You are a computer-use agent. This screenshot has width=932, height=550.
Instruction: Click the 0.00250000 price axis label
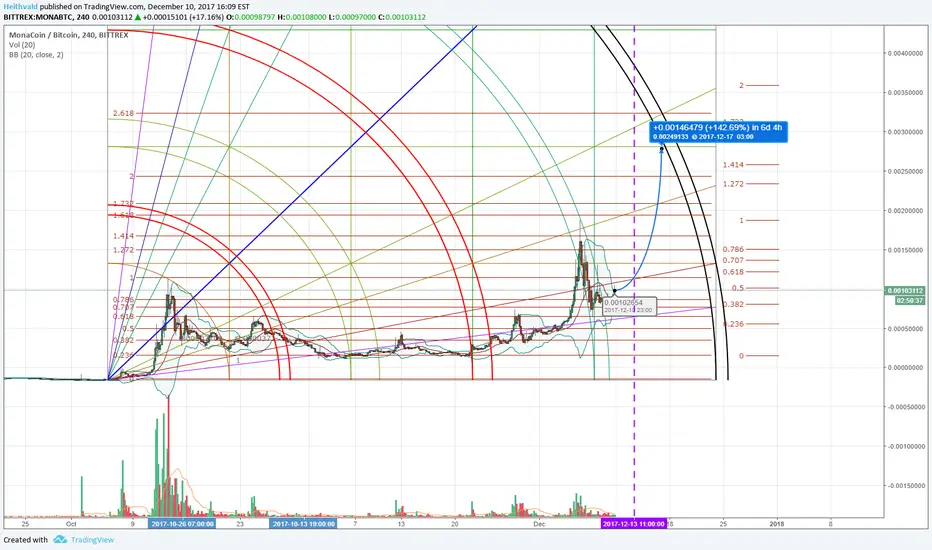coord(906,171)
